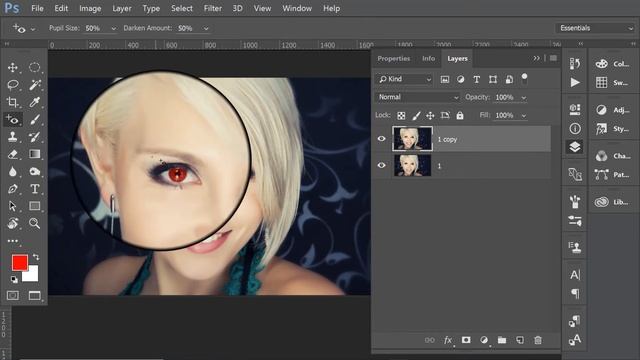
Task: Click the white background color swatch
Action: tap(33, 276)
